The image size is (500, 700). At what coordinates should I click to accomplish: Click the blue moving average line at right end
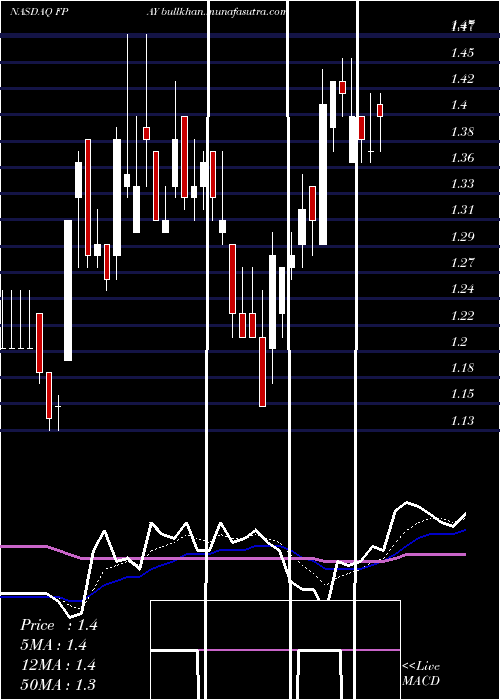pyautogui.click(x=460, y=532)
